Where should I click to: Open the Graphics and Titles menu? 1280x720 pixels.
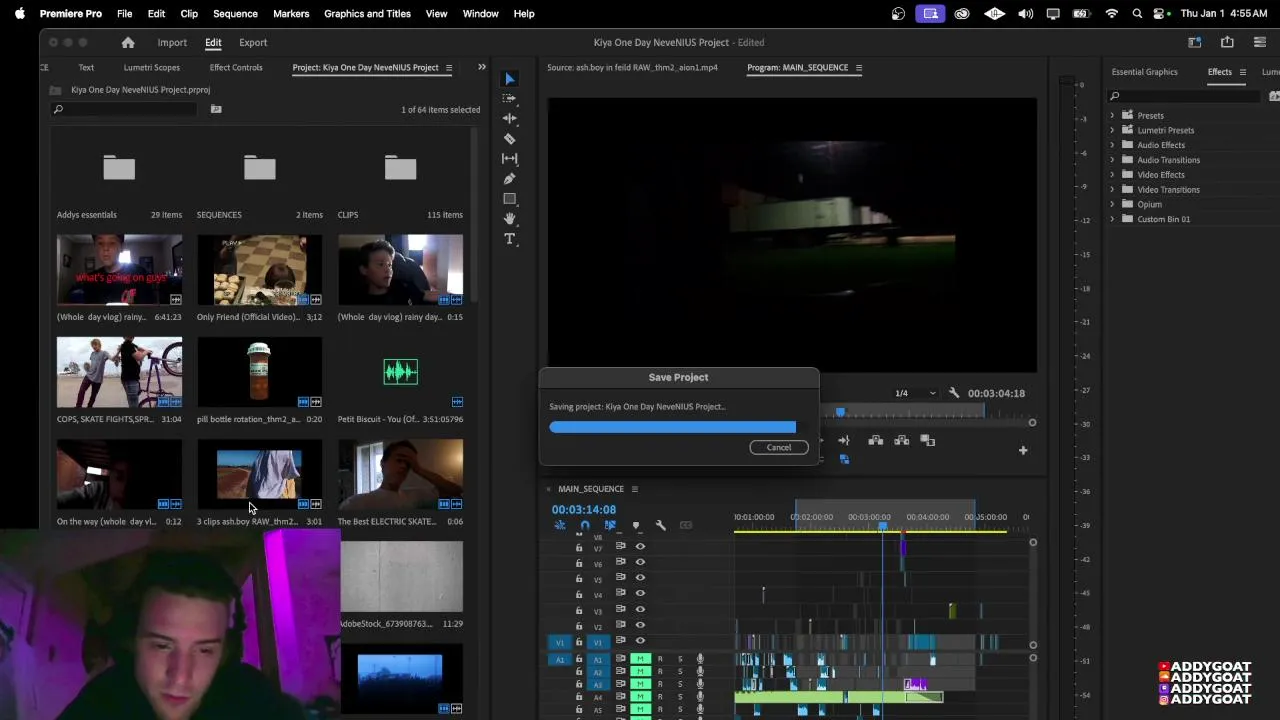[x=367, y=14]
